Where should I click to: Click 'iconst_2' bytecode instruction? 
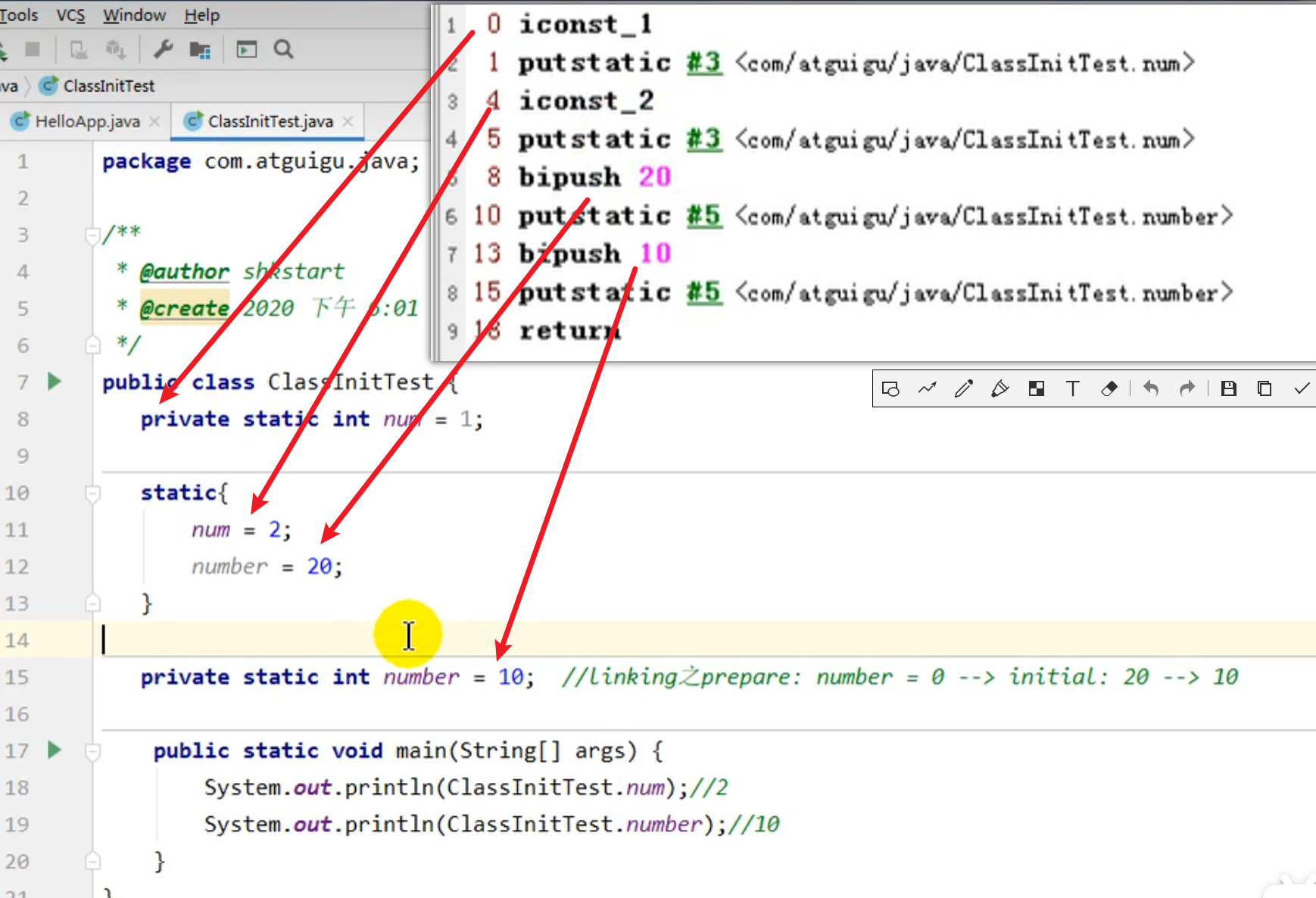pos(586,101)
